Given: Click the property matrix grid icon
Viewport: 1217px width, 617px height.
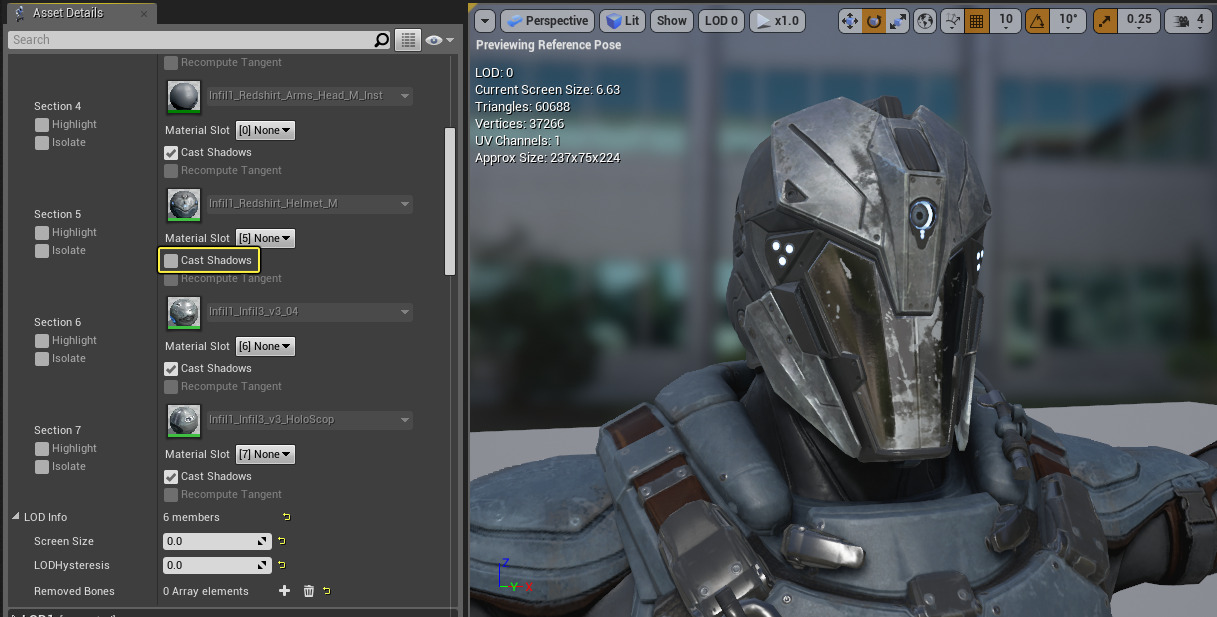Looking at the screenshot, I should click(407, 40).
